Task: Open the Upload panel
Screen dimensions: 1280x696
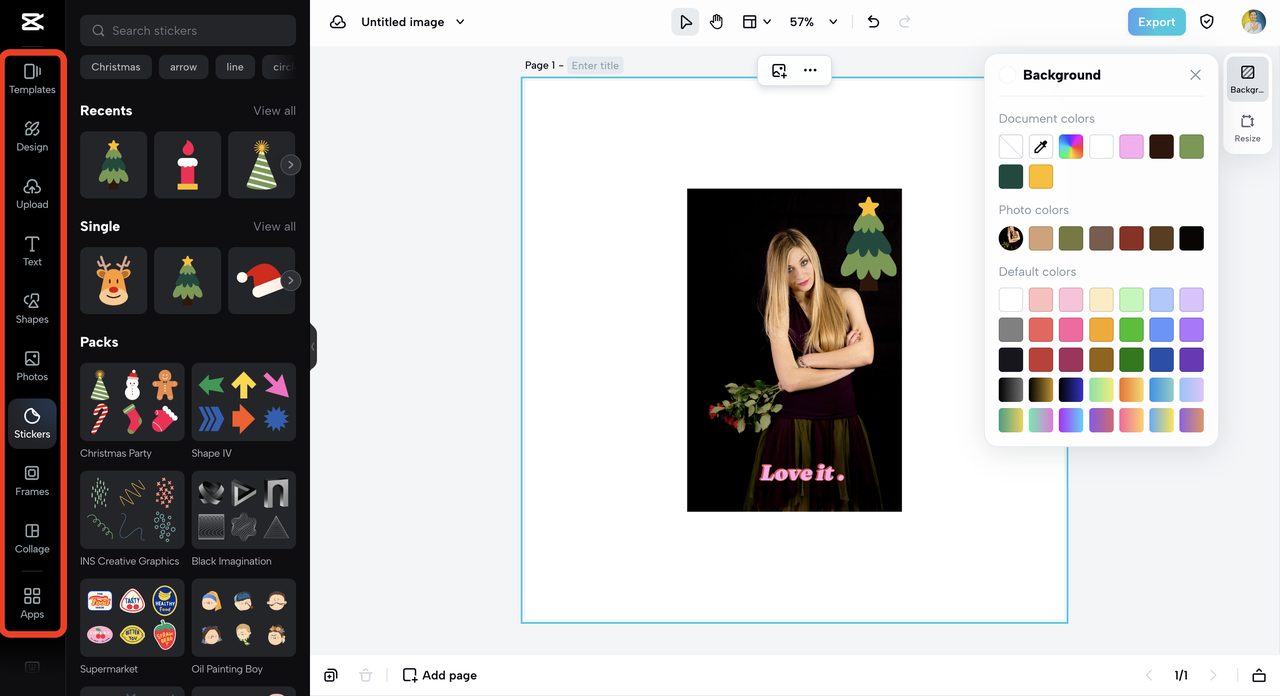Action: 32,194
